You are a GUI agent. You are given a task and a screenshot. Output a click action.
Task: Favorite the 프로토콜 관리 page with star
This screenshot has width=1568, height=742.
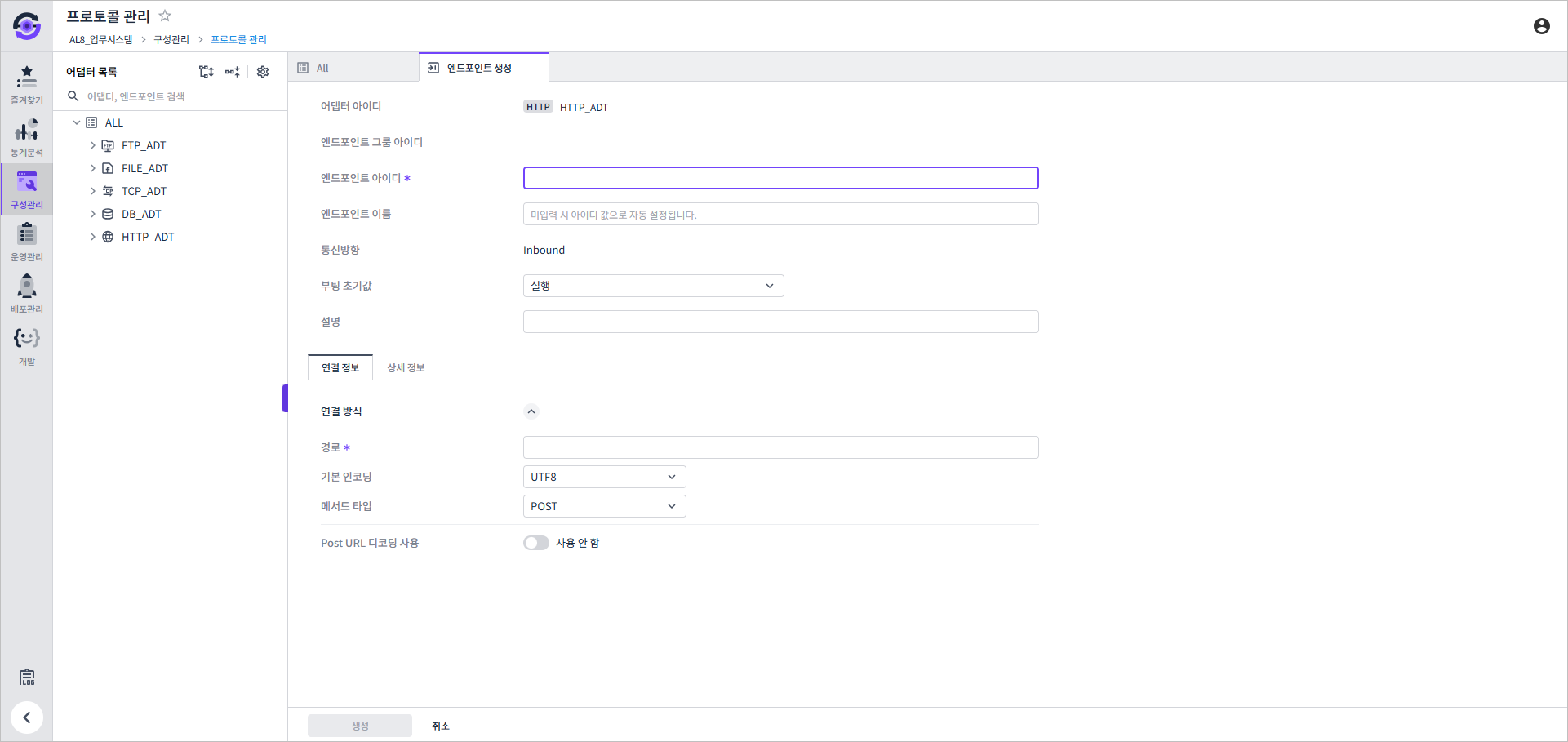pyautogui.click(x=165, y=16)
